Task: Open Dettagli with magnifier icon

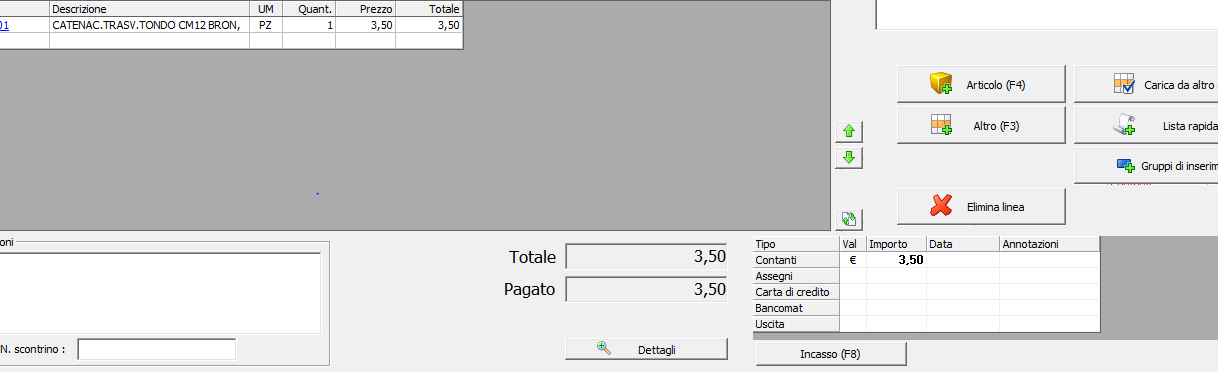Action: point(646,349)
